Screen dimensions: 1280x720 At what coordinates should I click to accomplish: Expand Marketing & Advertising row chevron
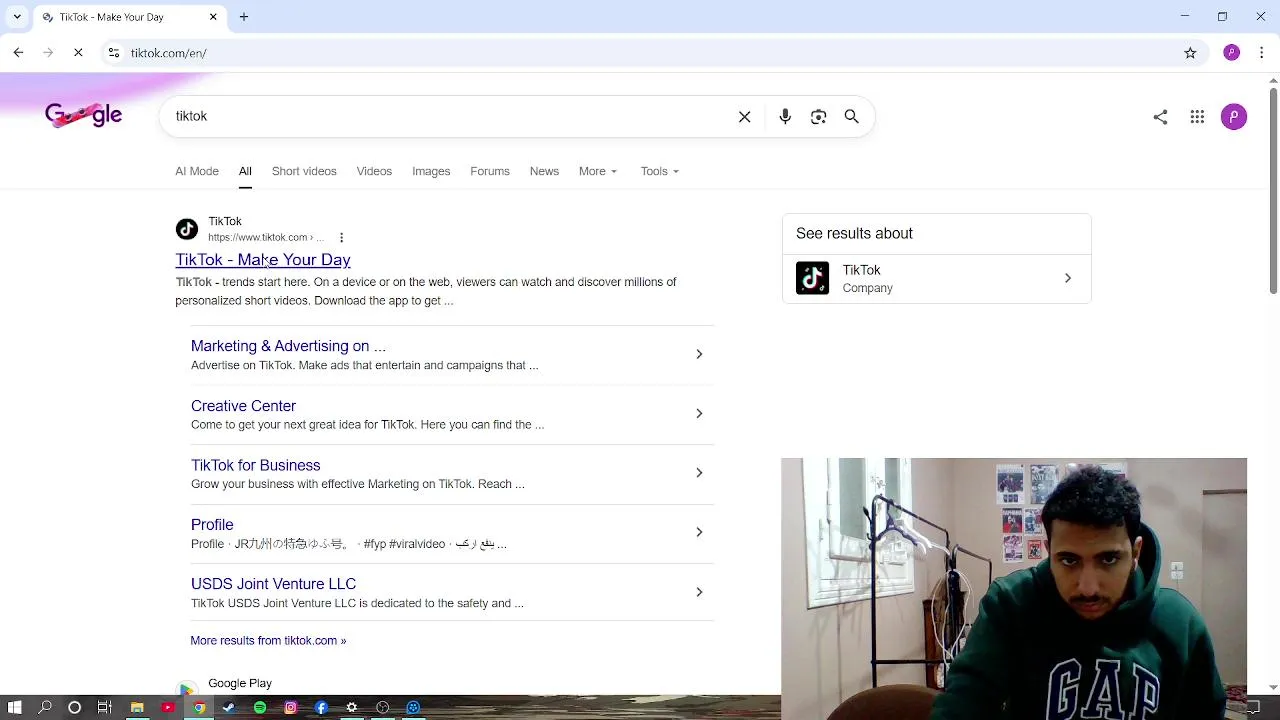699,354
